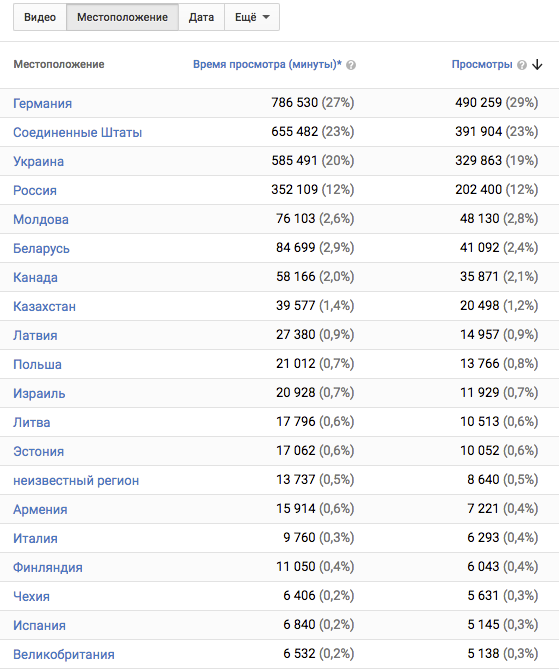This screenshot has width=559, height=669.
Task: Open the Великобритания location link
Action: (x=64, y=654)
